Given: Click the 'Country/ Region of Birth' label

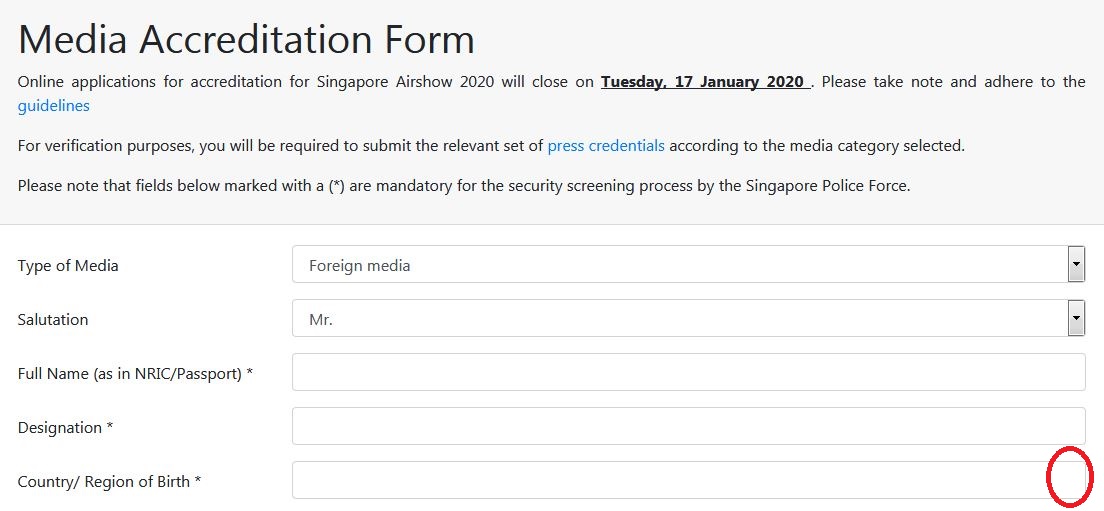Looking at the screenshot, I should [x=109, y=482].
